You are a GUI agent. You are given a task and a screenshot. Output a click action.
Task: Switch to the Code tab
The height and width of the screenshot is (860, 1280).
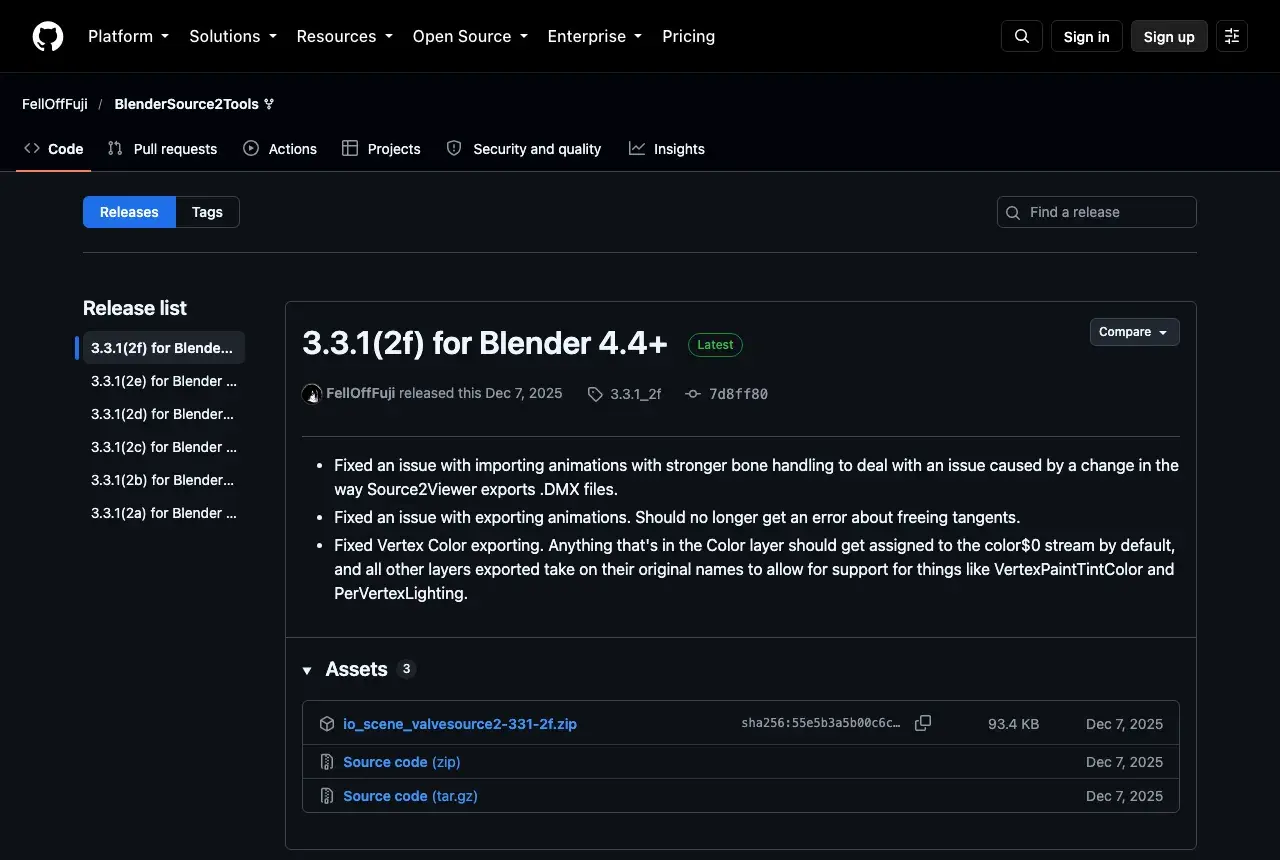point(54,149)
